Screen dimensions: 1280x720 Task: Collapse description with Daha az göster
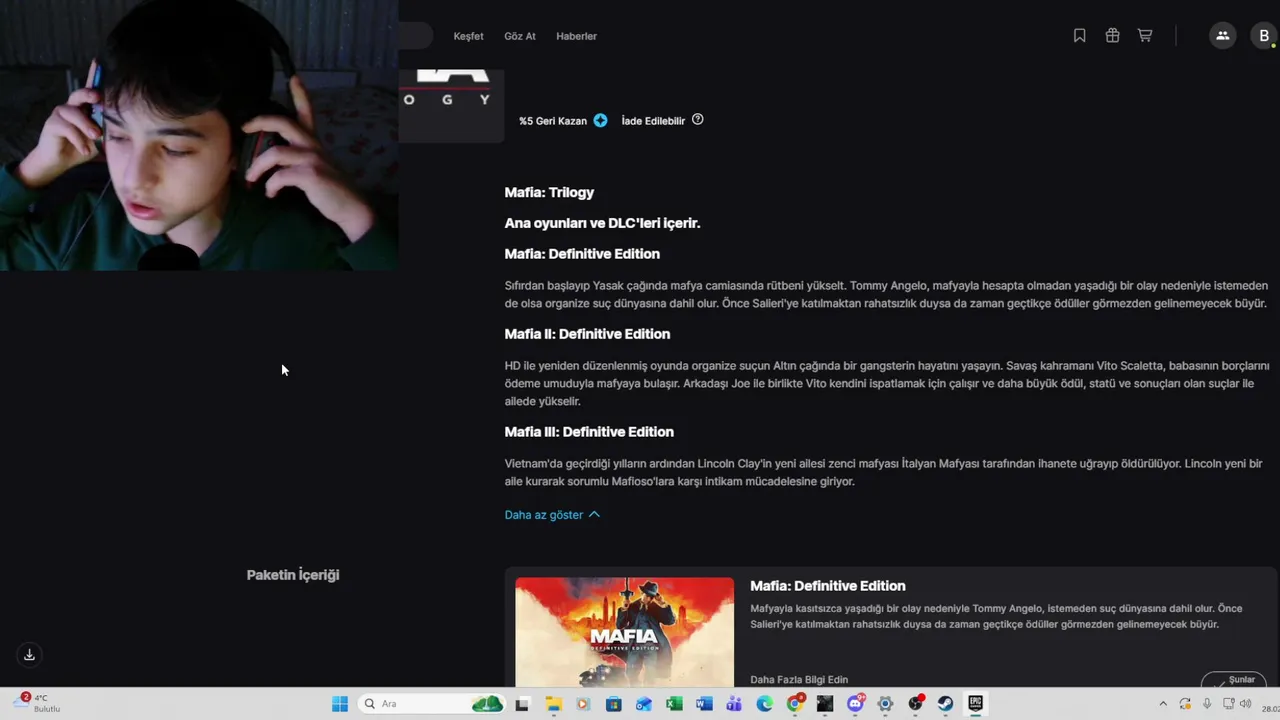552,515
